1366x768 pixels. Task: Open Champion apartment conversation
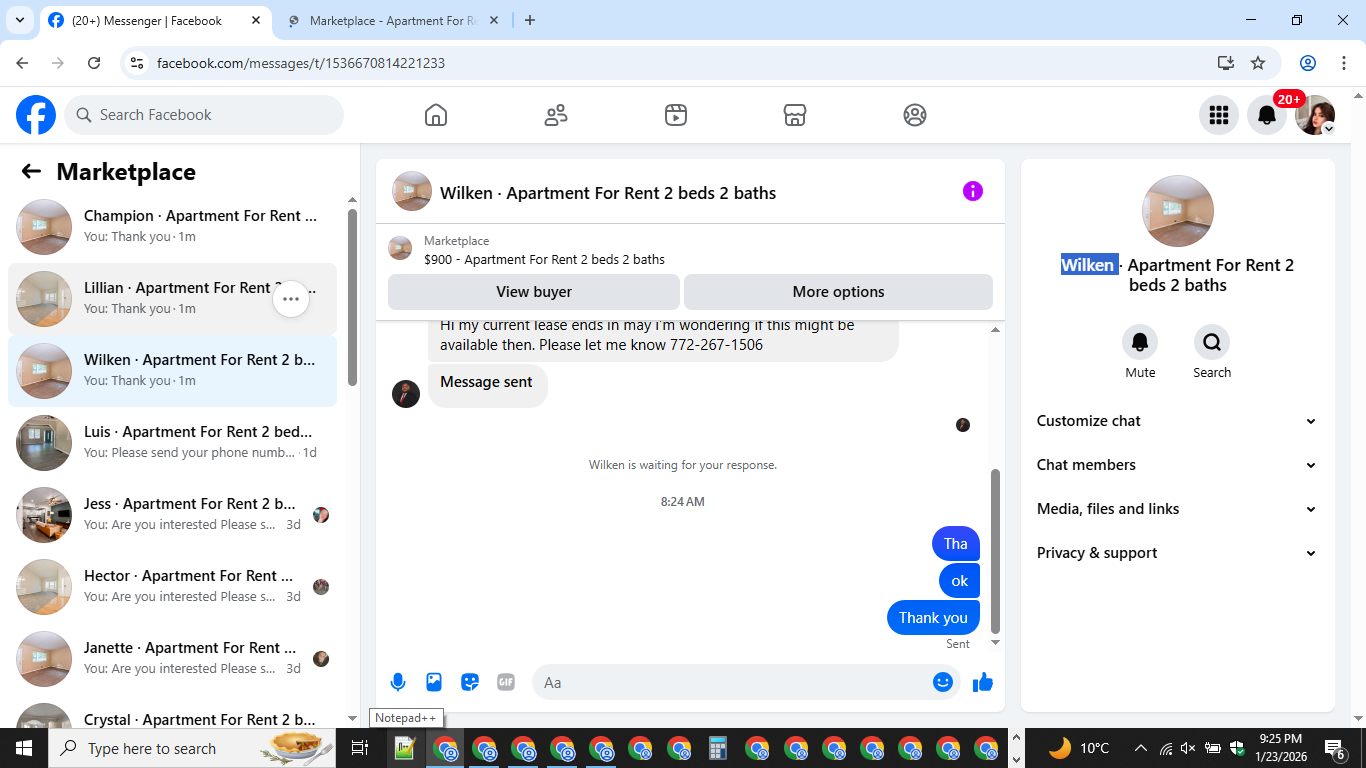tap(172, 226)
